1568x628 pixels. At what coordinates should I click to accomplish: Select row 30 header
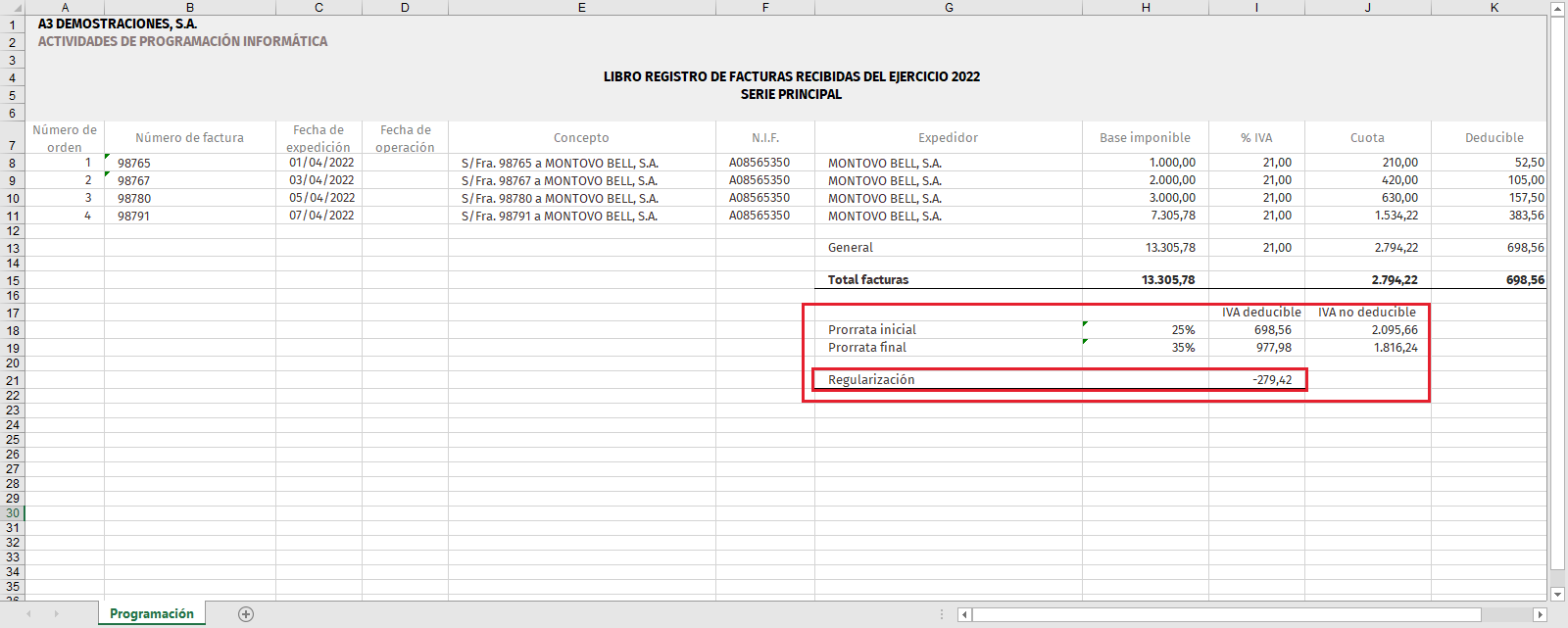[12, 512]
